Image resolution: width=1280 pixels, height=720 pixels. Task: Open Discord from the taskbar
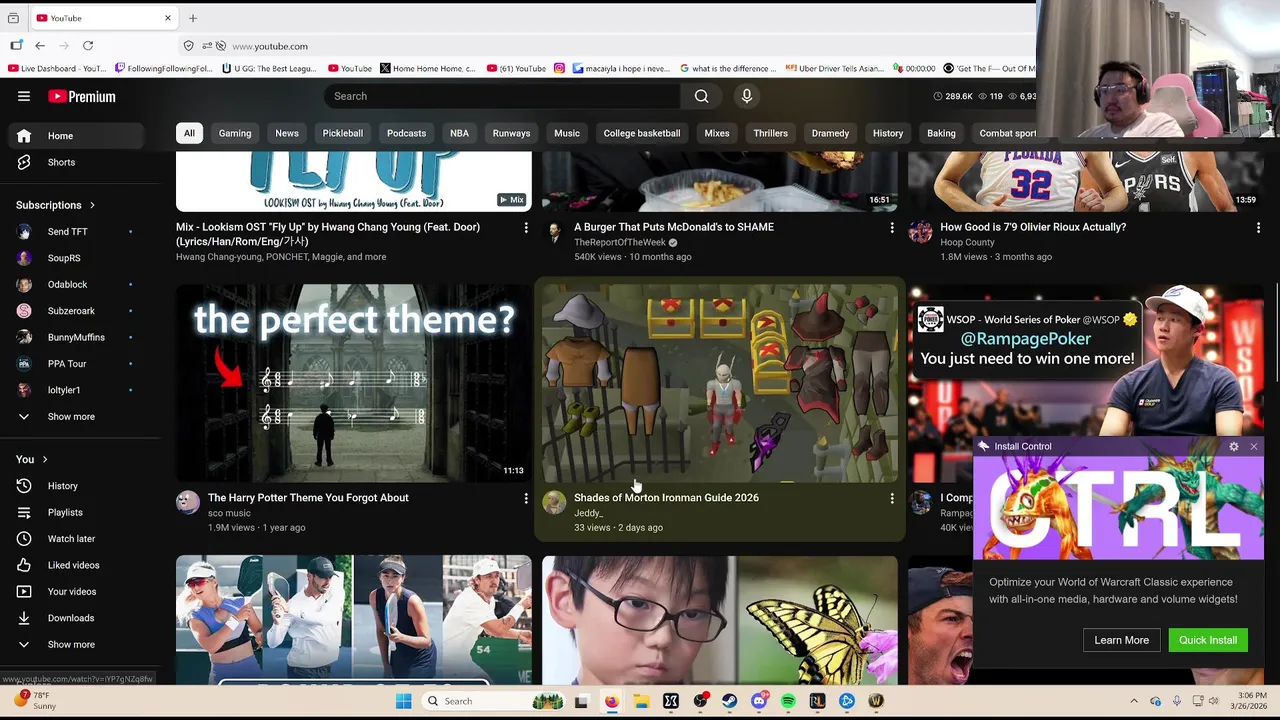[759, 701]
